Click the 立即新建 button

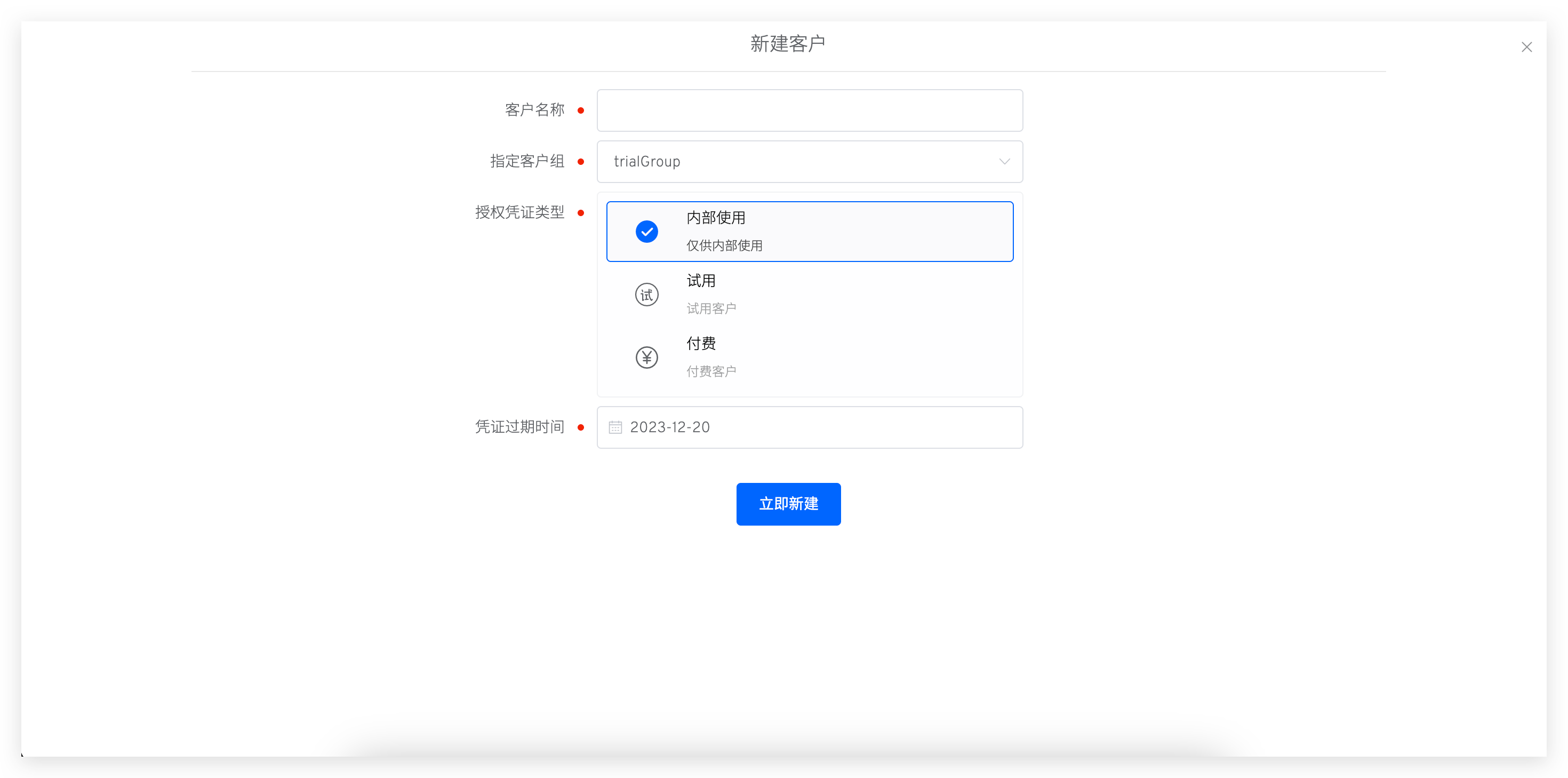pos(788,504)
